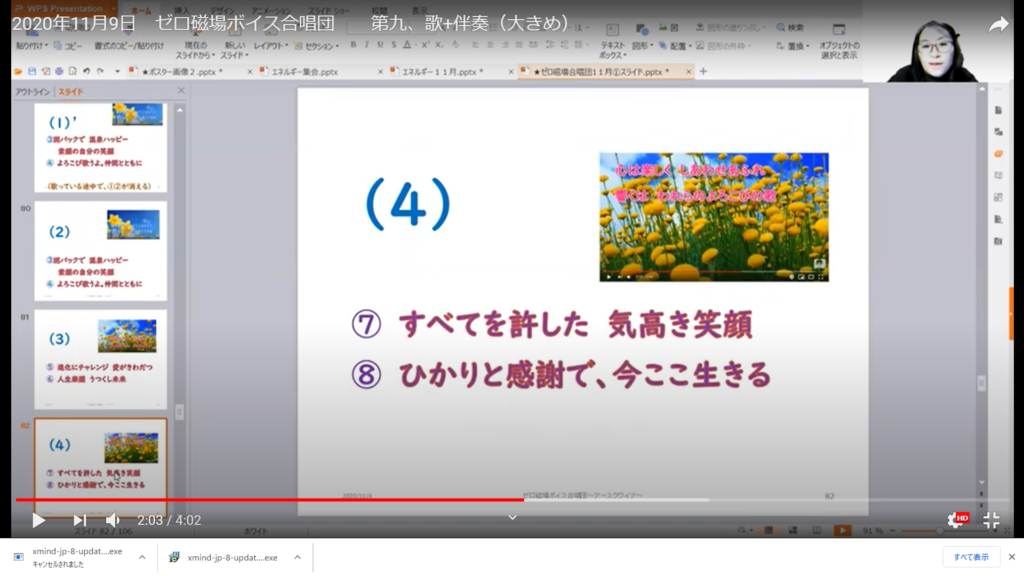Open the レイアウト dropdown
The width and height of the screenshot is (1024, 576).
click(x=270, y=46)
